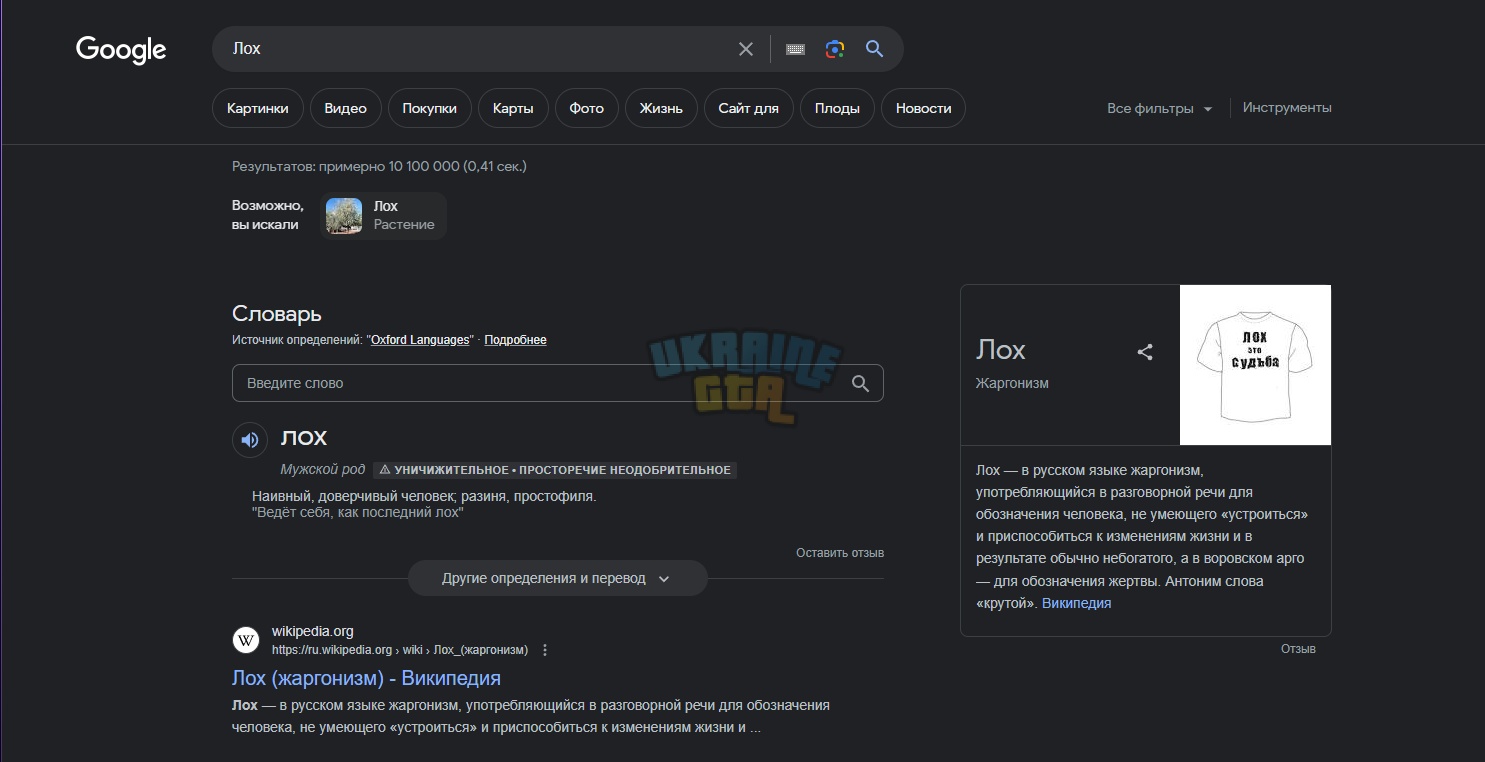Click the Возможно, вы искали label

tap(268, 215)
